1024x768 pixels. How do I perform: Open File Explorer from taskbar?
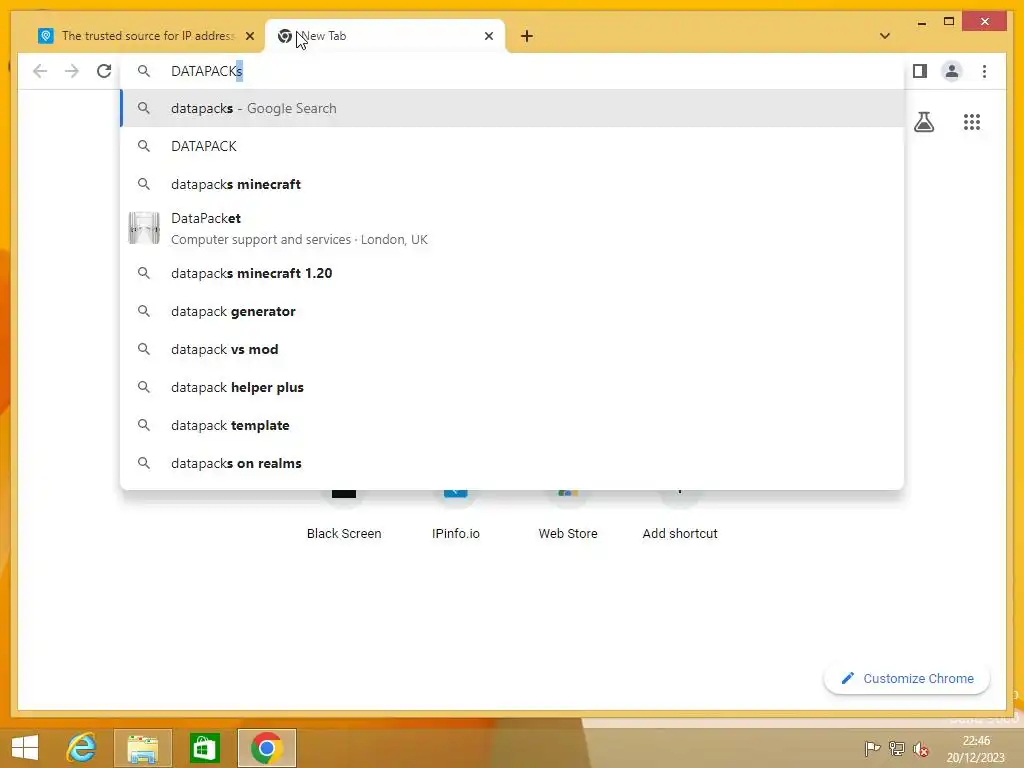click(143, 748)
